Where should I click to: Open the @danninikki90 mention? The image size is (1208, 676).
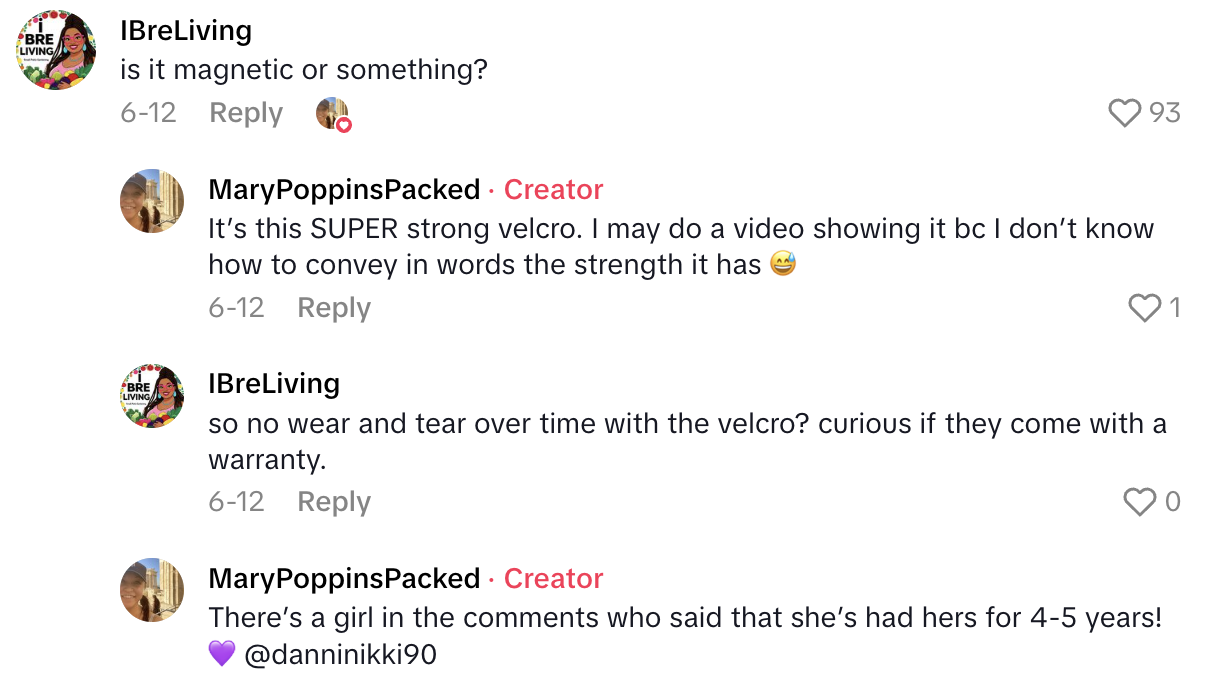(340, 655)
